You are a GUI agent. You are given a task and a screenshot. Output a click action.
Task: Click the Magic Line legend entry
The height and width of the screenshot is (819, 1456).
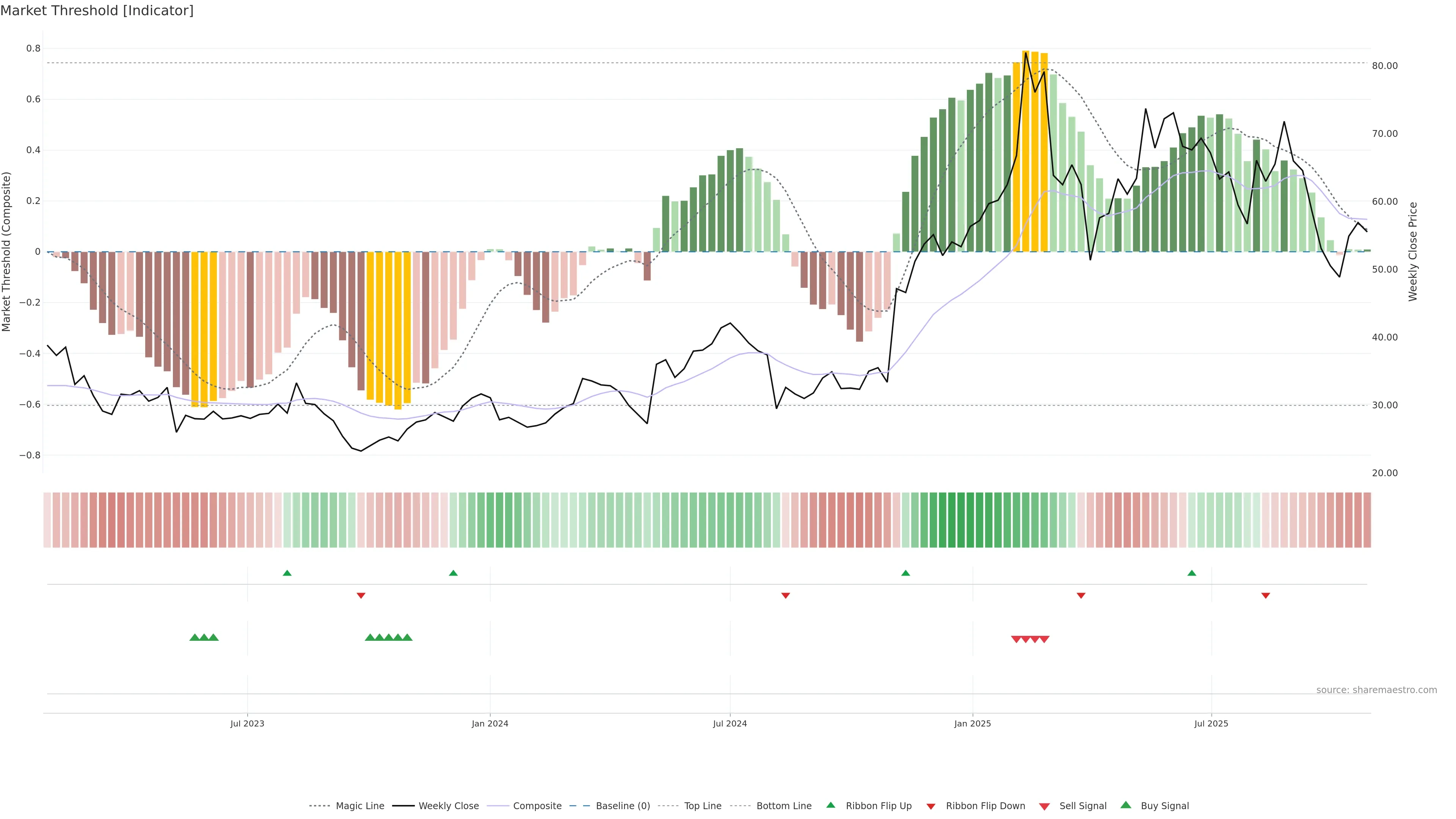[x=359, y=806]
